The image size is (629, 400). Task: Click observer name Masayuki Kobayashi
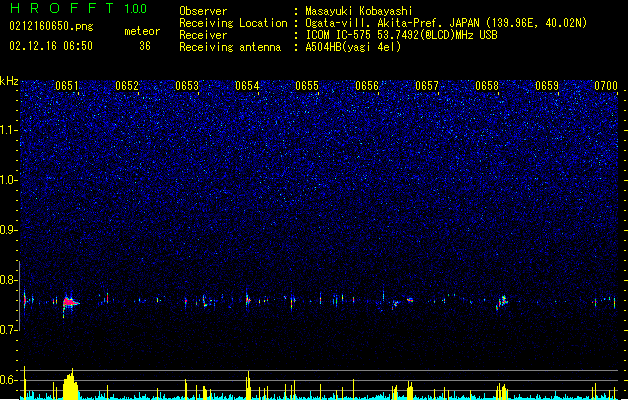pos(359,11)
